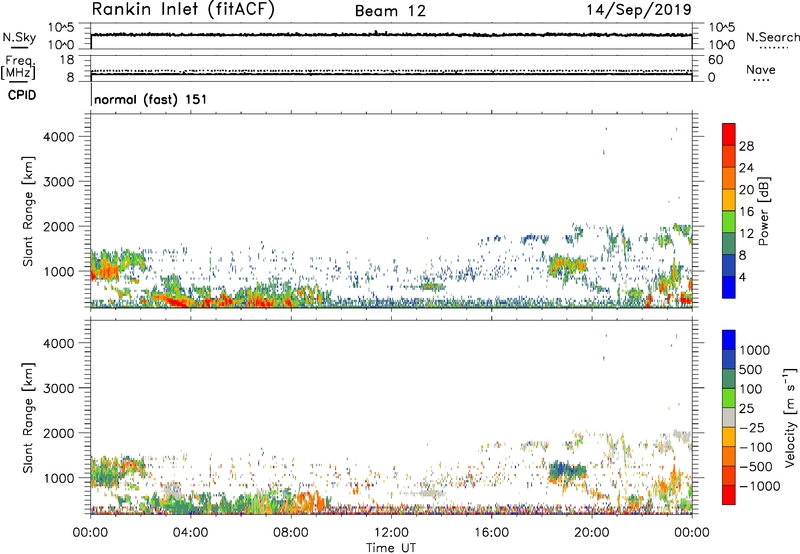Click the 'Beam 12' label
Screen dimensions: 800x554
click(390, 11)
